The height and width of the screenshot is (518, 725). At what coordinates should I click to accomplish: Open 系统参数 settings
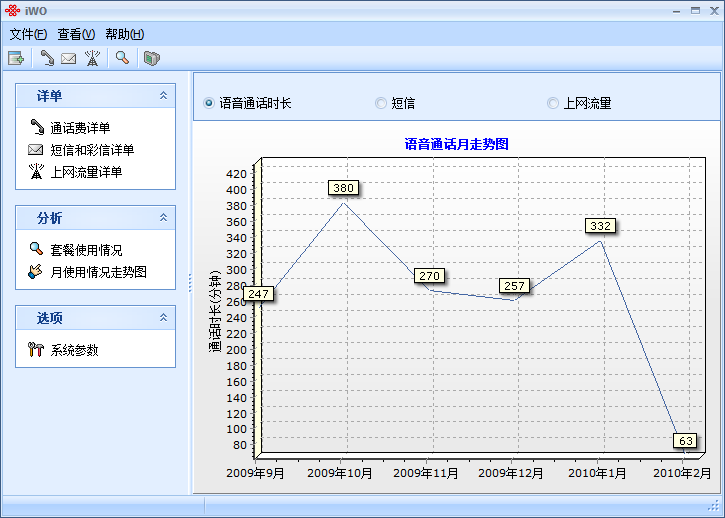[74, 350]
